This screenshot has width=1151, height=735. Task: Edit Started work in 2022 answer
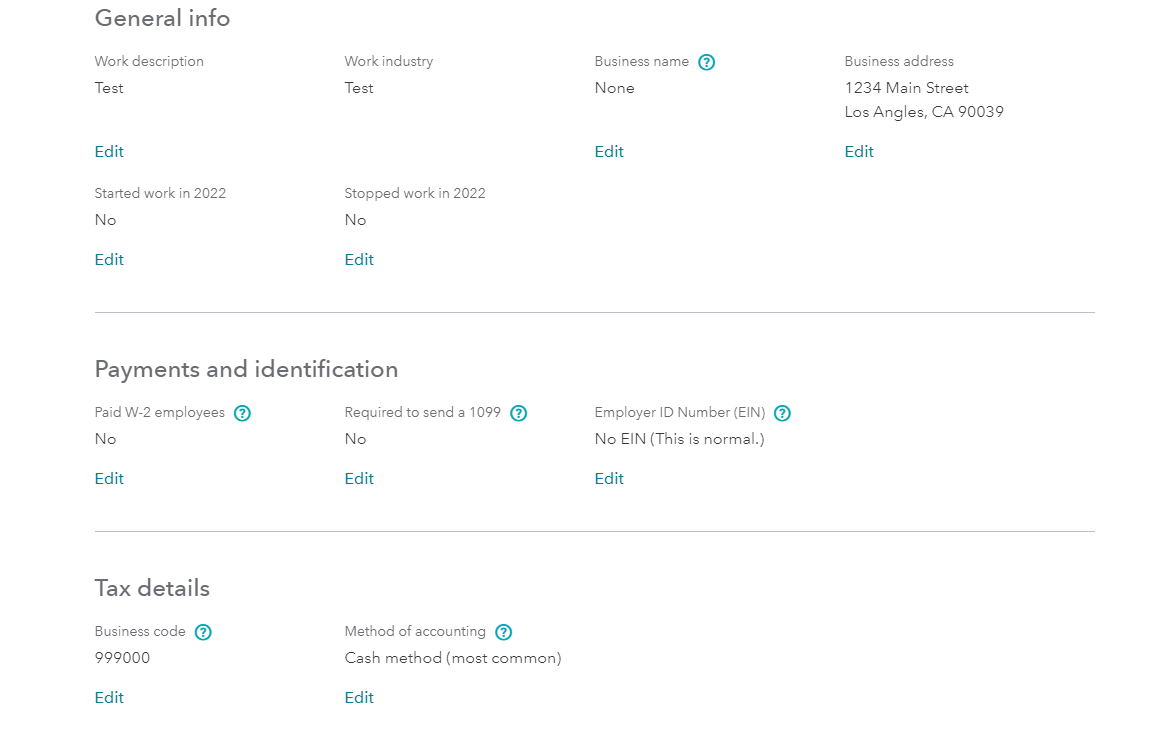coord(109,260)
